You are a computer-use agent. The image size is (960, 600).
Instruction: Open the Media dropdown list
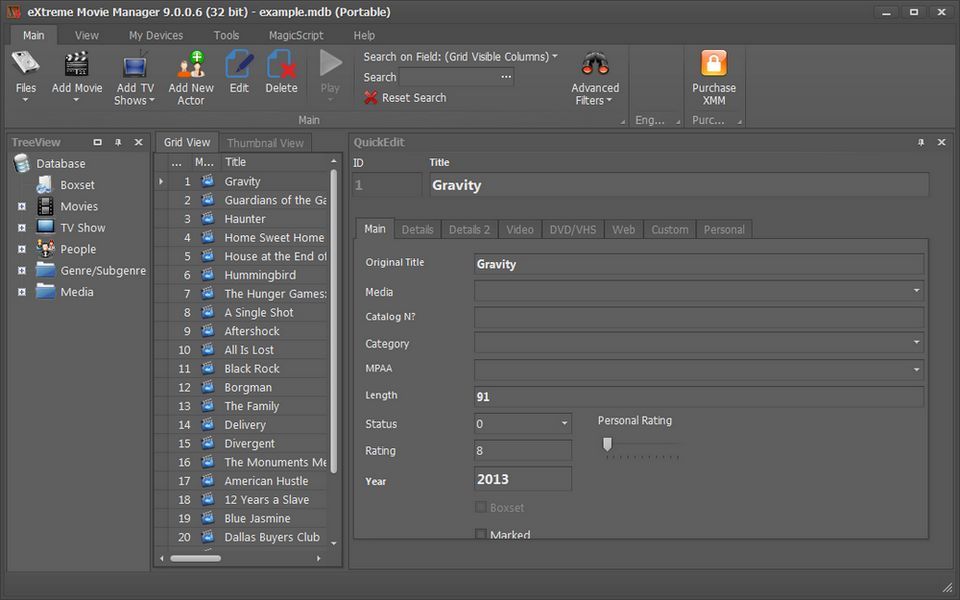coord(916,292)
